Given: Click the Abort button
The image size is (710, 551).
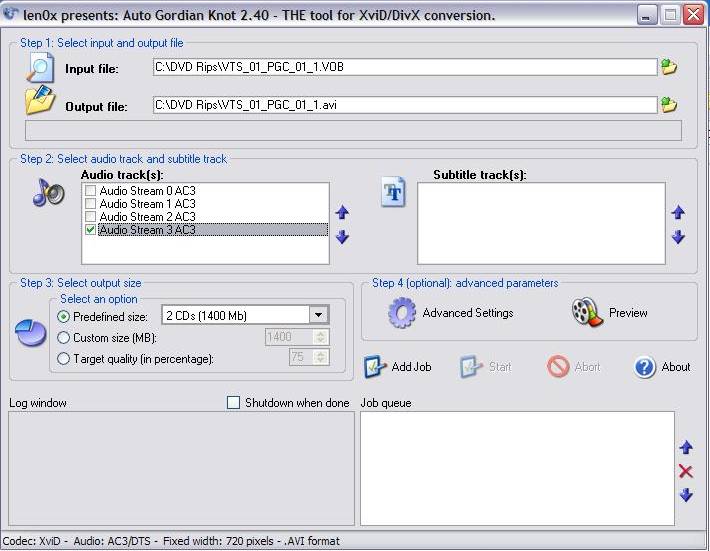Looking at the screenshot, I should [x=574, y=367].
